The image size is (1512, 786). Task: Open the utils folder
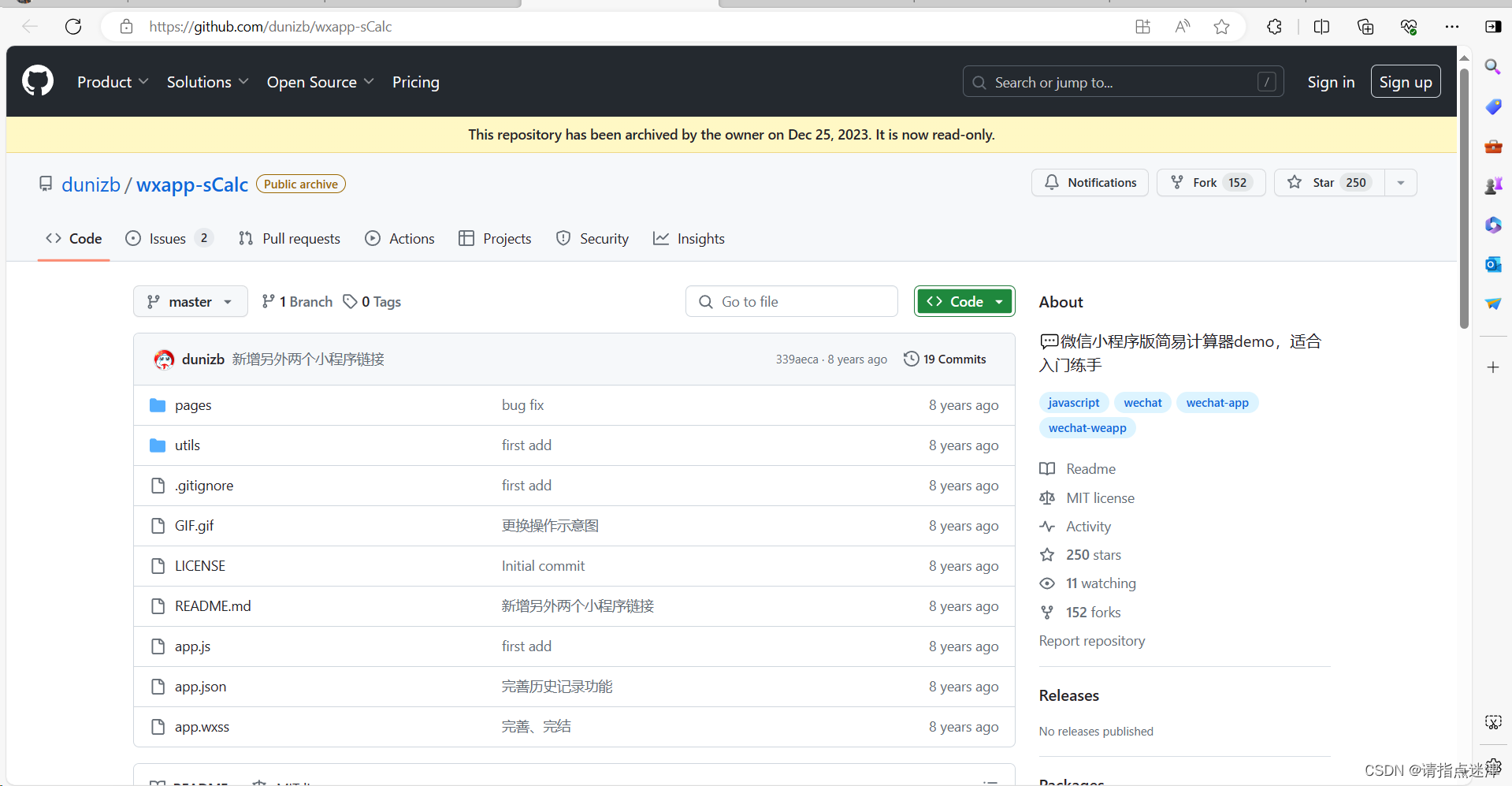click(188, 445)
